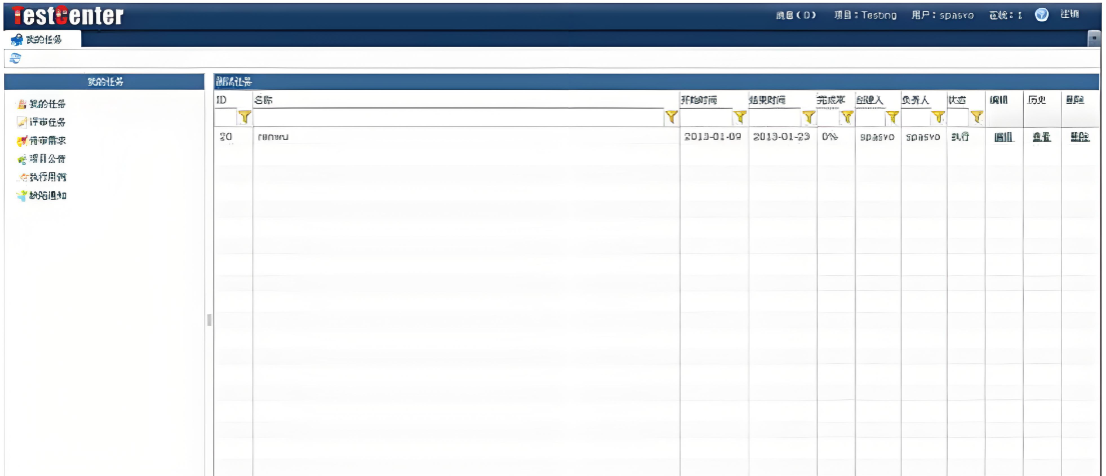Collapse the left panel using the splitter handle

point(209,320)
